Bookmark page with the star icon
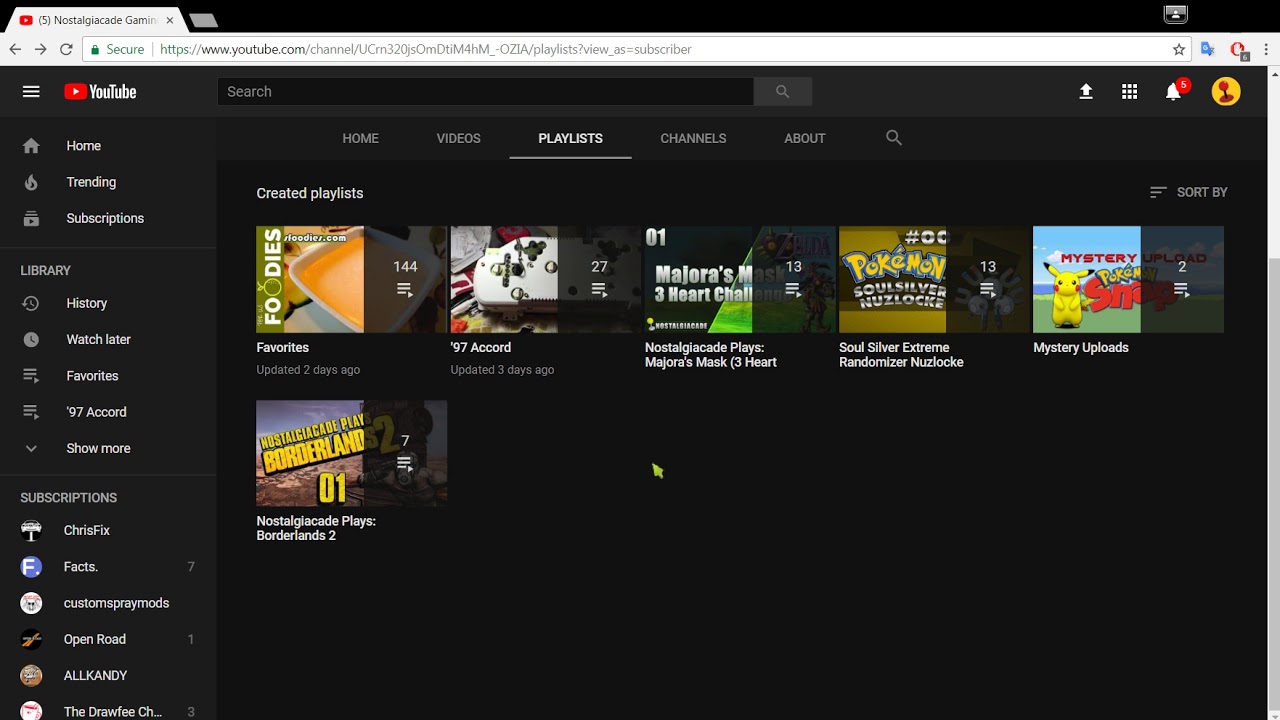1280x720 pixels. pyautogui.click(x=1179, y=49)
